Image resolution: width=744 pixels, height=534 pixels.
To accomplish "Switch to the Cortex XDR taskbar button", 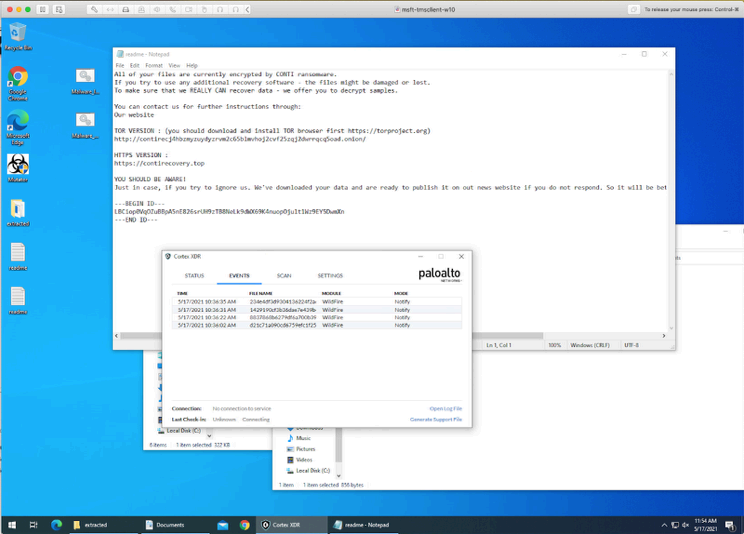I will tap(292, 525).
